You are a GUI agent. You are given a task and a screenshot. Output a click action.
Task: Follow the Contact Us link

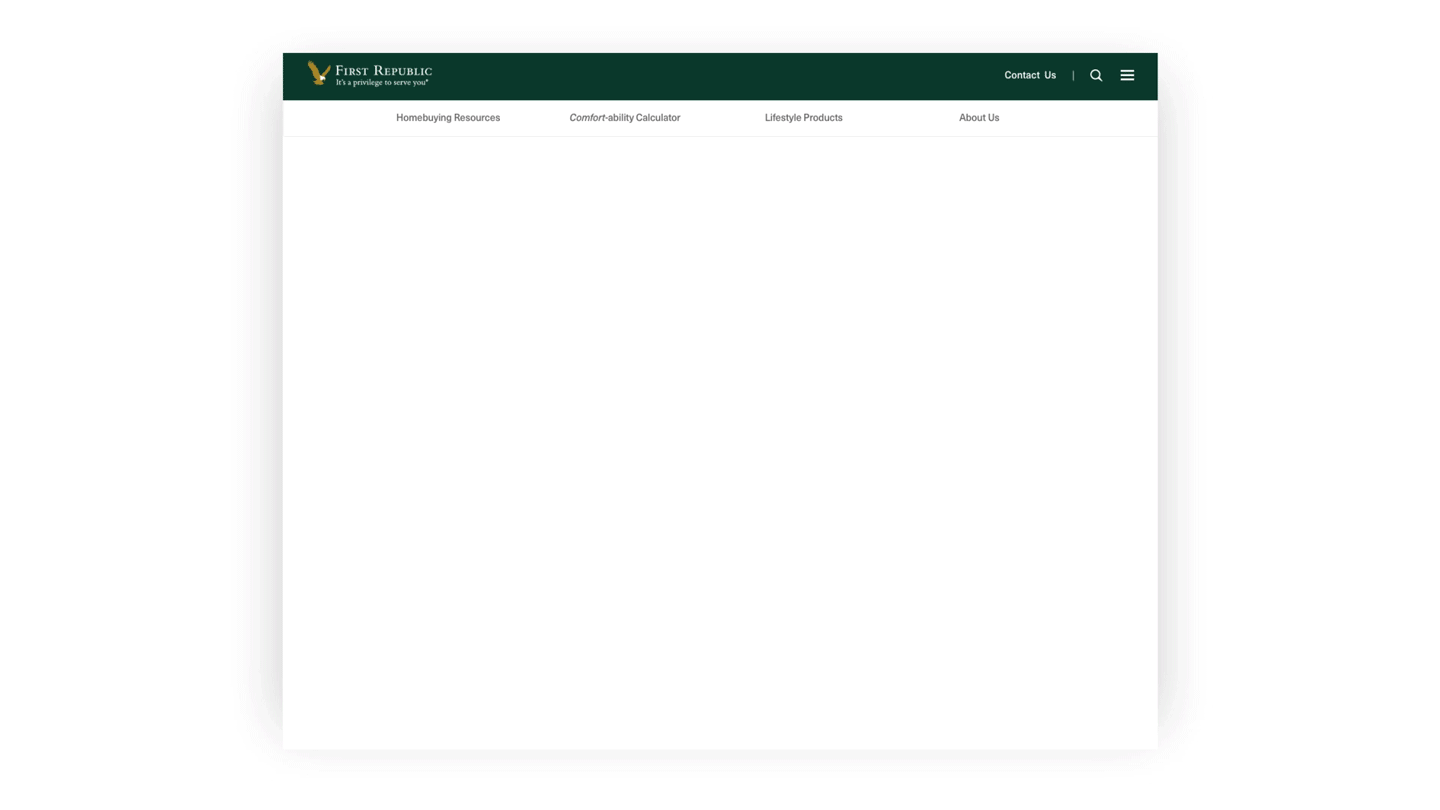pyautogui.click(x=1030, y=75)
